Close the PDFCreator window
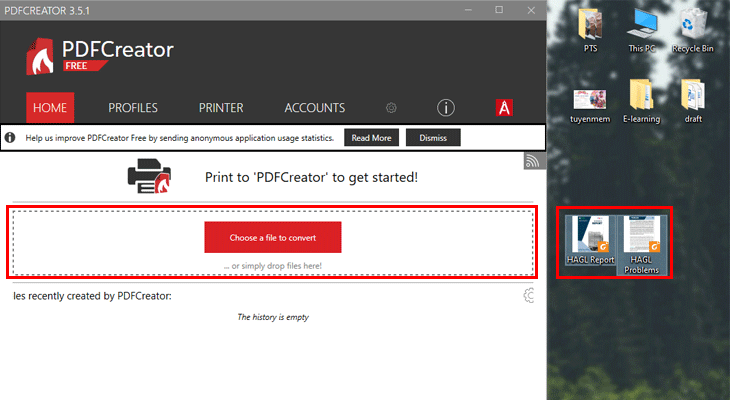The height and width of the screenshot is (400, 730). [x=531, y=10]
